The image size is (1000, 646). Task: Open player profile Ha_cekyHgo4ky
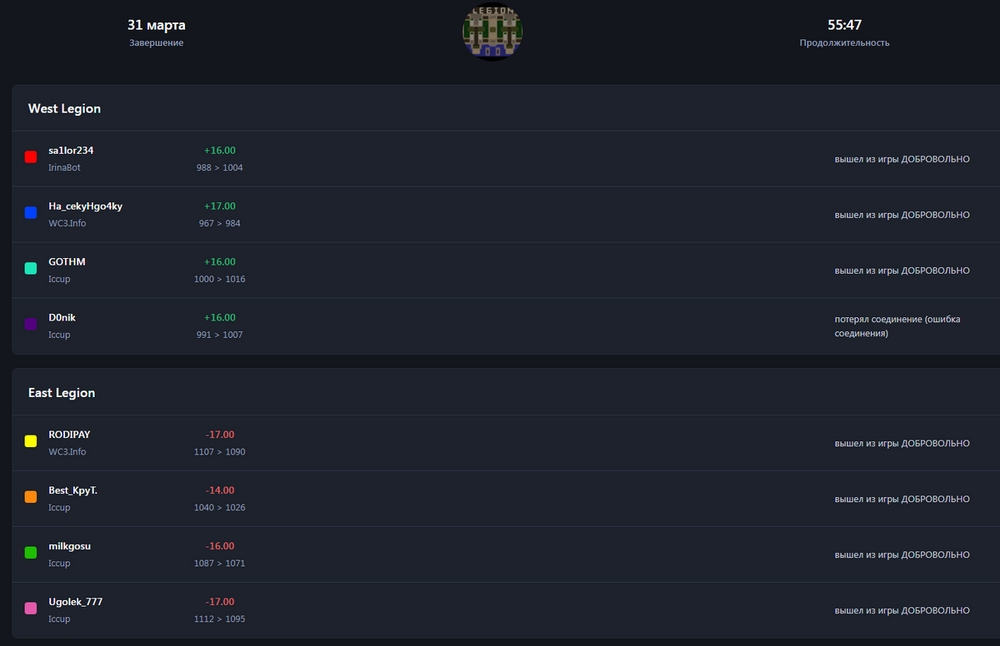click(85, 206)
